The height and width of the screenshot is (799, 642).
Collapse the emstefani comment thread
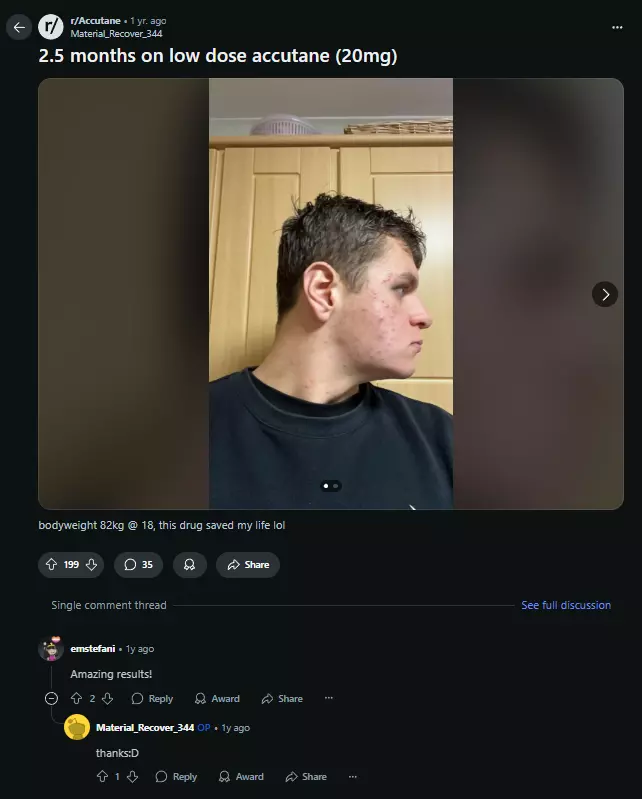tap(51, 699)
